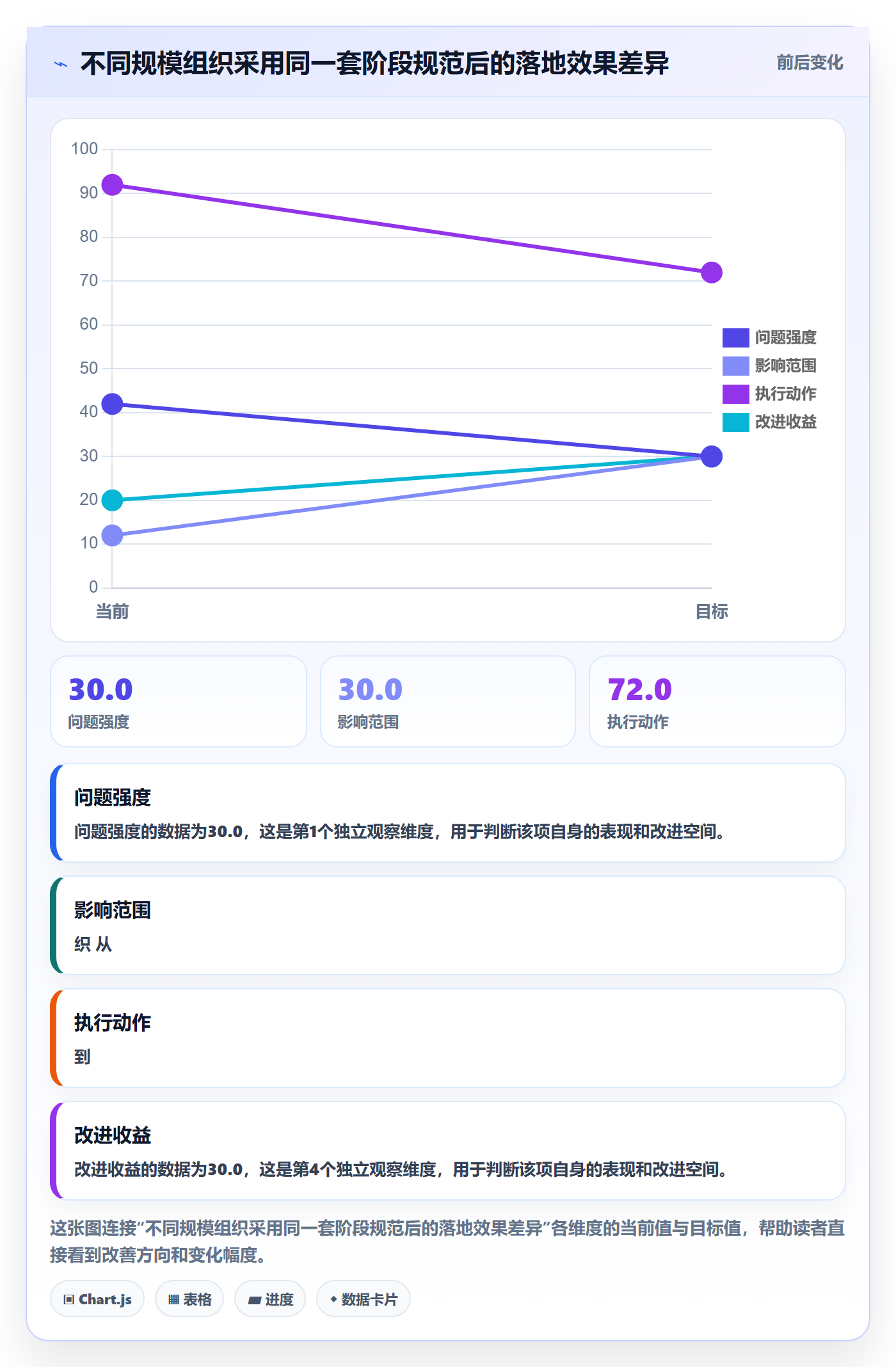The height and width of the screenshot is (1367, 896).
Task: Click the 100 y-axis tick label
Action: coord(84,148)
